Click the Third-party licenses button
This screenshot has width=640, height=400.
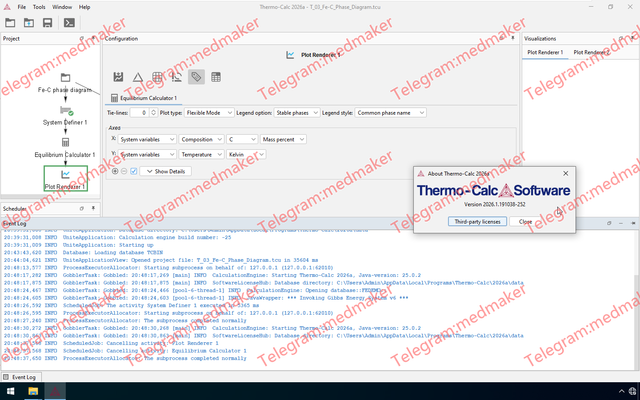(x=477, y=222)
